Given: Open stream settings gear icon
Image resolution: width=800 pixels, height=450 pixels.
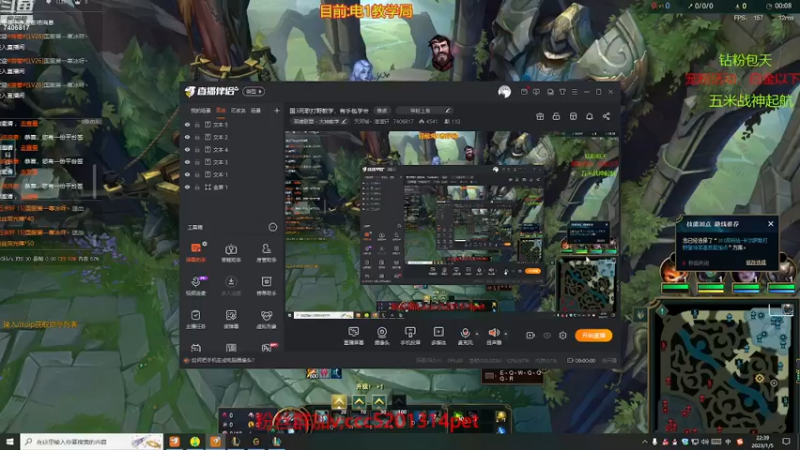Looking at the screenshot, I should (563, 336).
